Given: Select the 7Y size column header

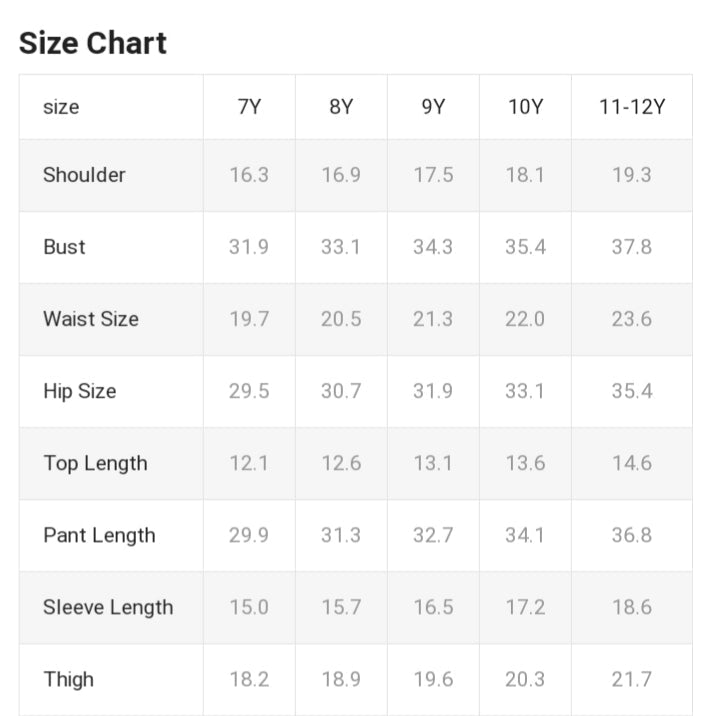Looking at the screenshot, I should (249, 107).
